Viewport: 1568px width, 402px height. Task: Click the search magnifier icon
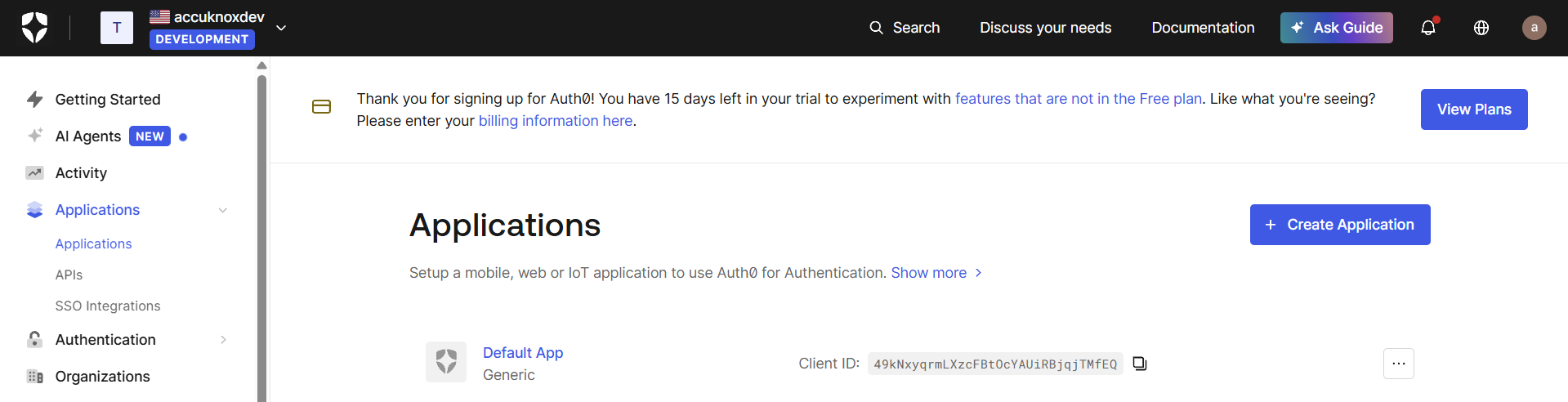click(876, 28)
